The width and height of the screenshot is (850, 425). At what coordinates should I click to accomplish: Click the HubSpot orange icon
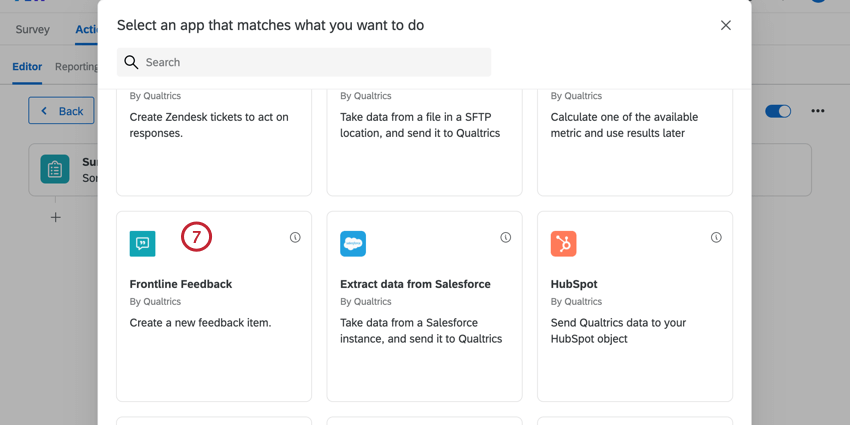[x=563, y=243]
